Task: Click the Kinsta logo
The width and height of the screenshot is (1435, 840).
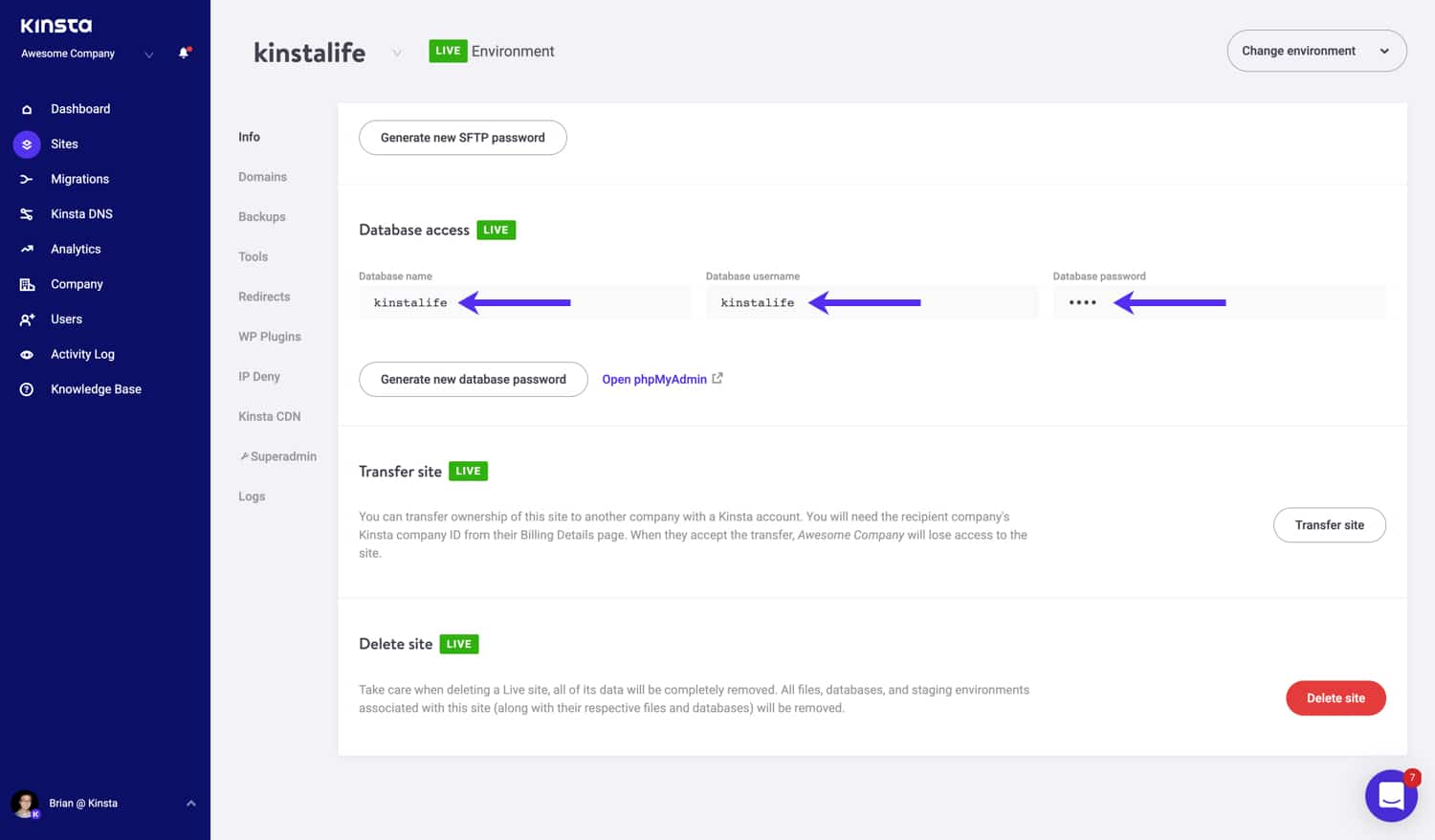Action: coord(56,26)
